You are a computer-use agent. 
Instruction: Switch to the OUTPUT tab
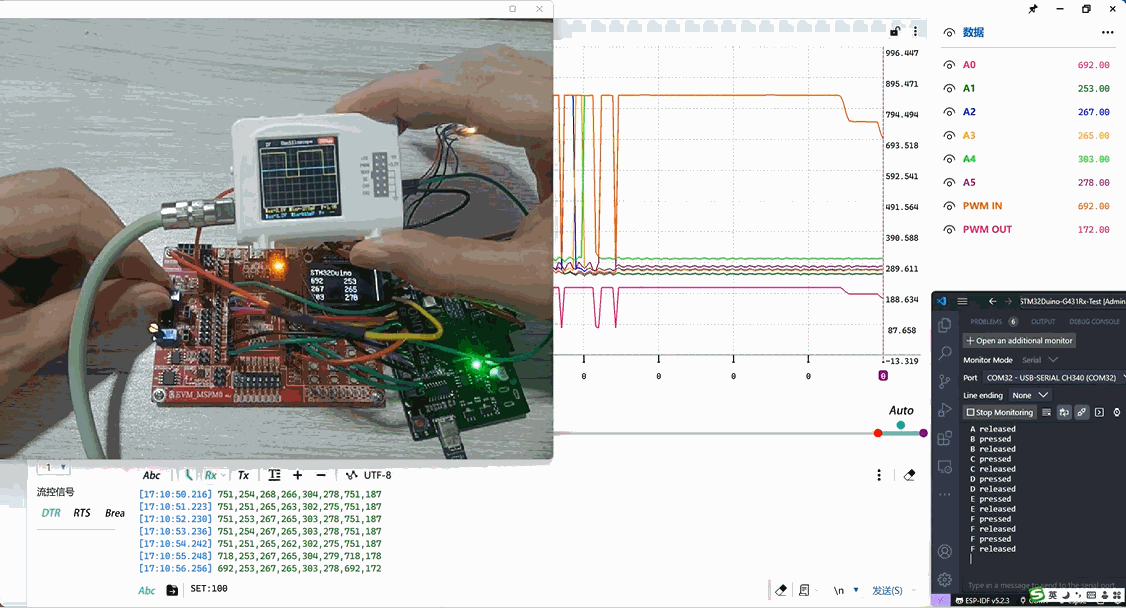pos(1043,322)
